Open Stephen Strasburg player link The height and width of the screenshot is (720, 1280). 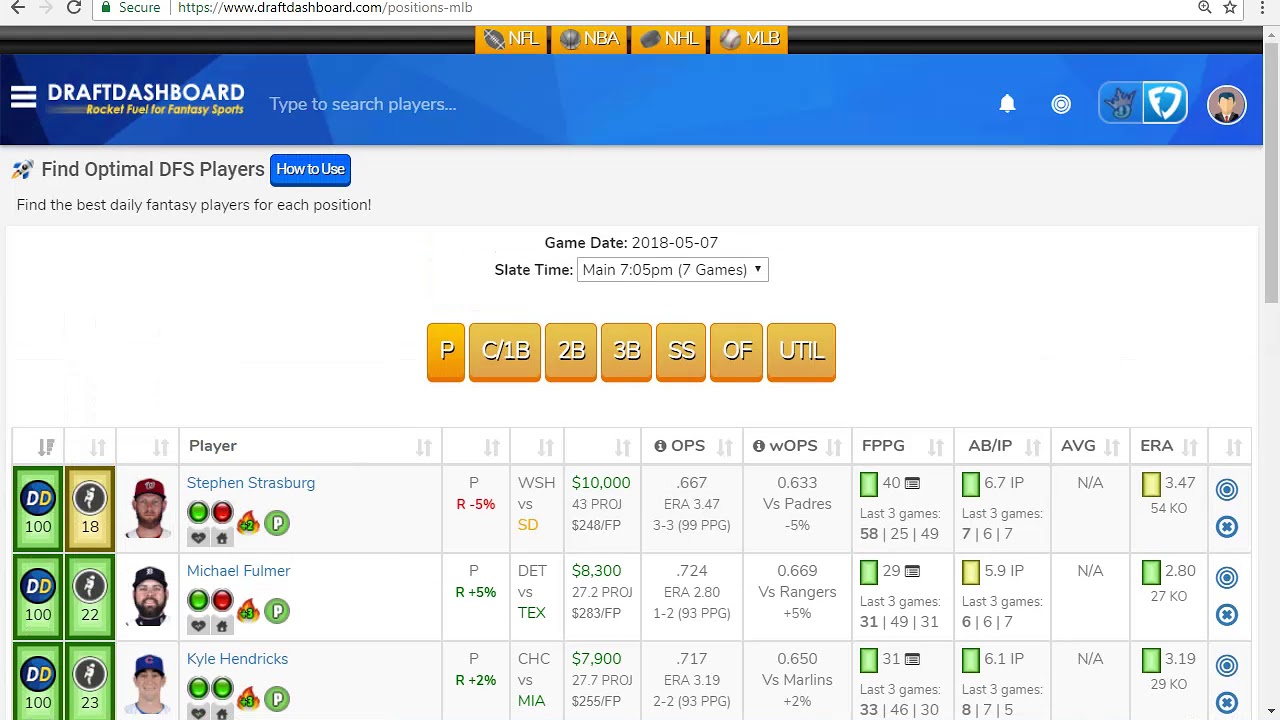tap(251, 483)
